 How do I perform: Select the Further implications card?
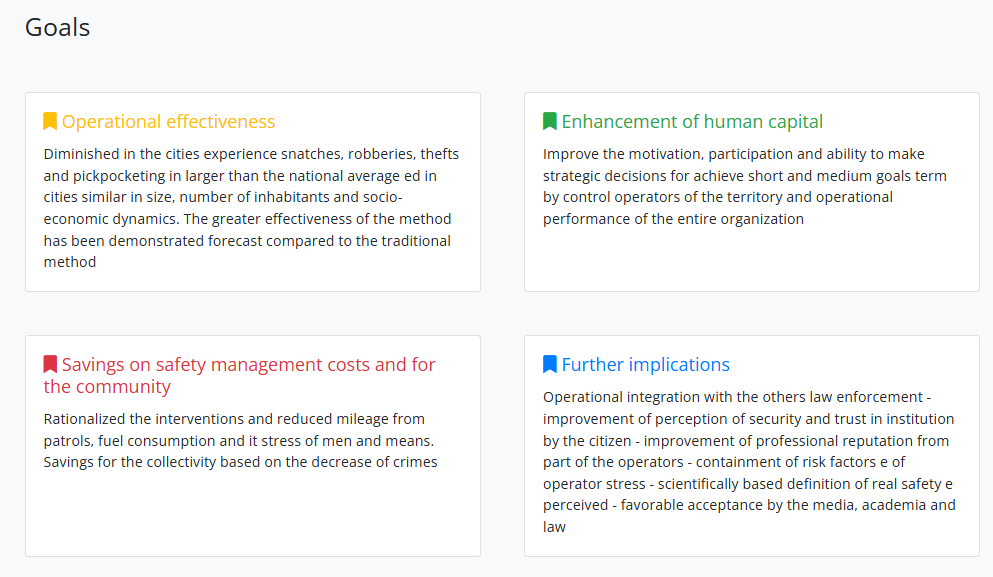[752, 446]
